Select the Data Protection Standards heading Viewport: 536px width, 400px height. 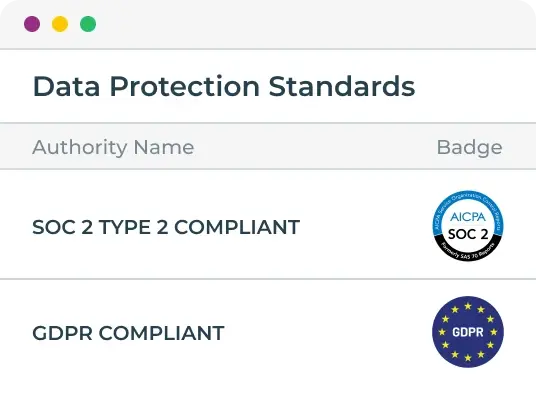pos(224,86)
